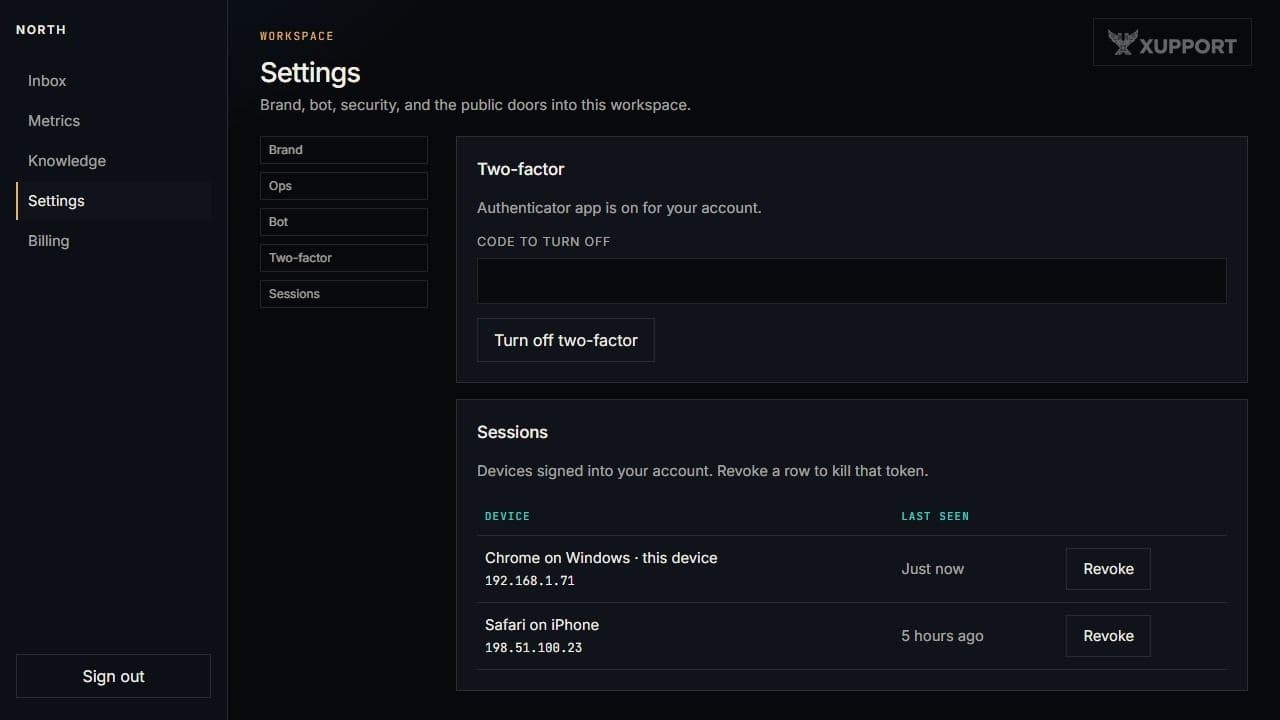Click IP address 192.168.1.71
This screenshot has width=1280, height=720.
tap(529, 581)
